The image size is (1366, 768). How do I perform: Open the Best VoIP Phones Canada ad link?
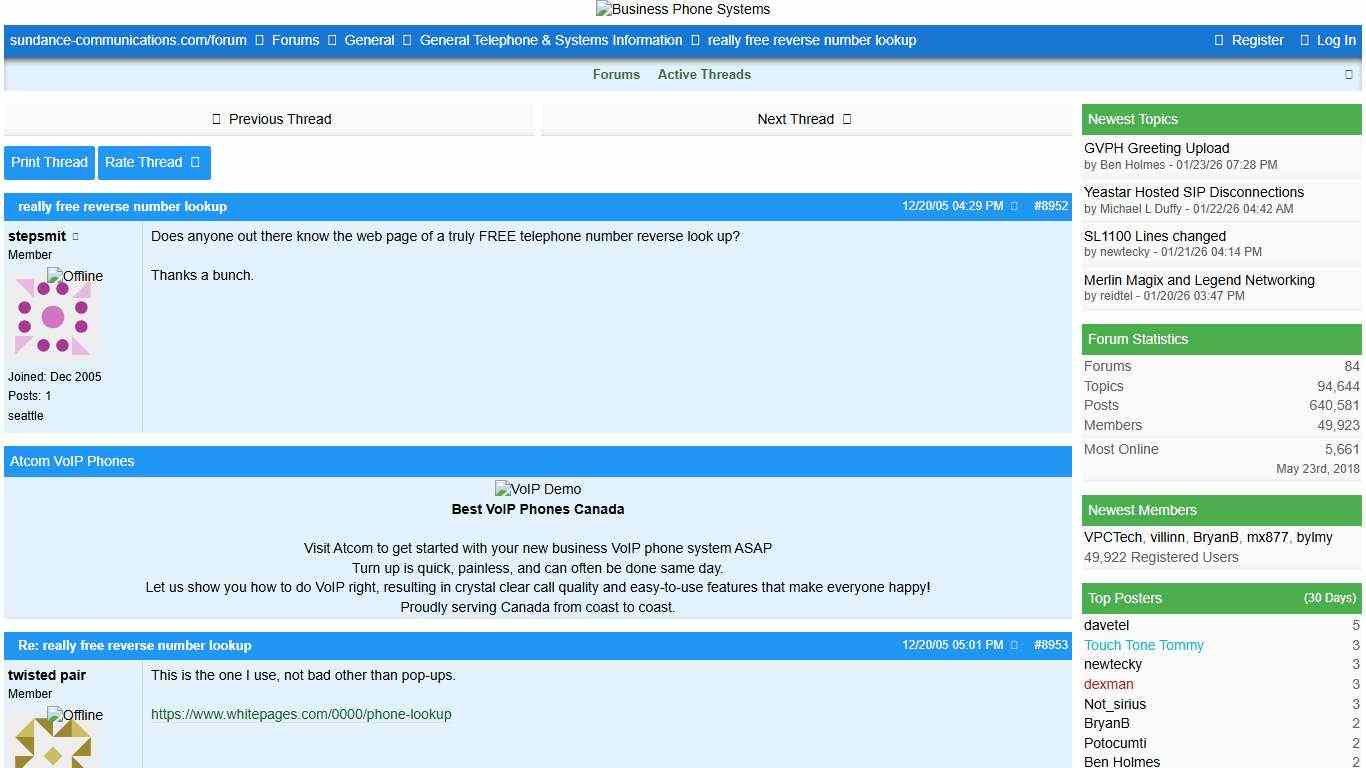coord(538,509)
